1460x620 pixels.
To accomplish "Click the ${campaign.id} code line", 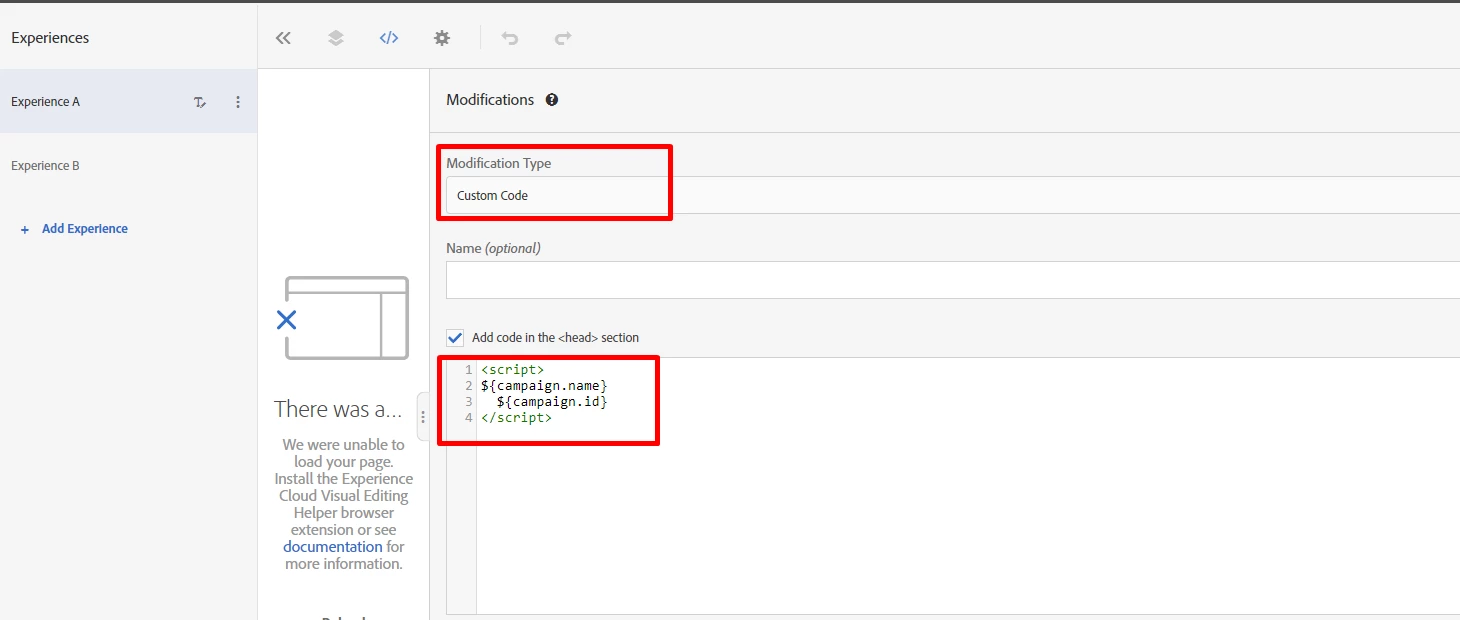I will click(x=552, y=401).
